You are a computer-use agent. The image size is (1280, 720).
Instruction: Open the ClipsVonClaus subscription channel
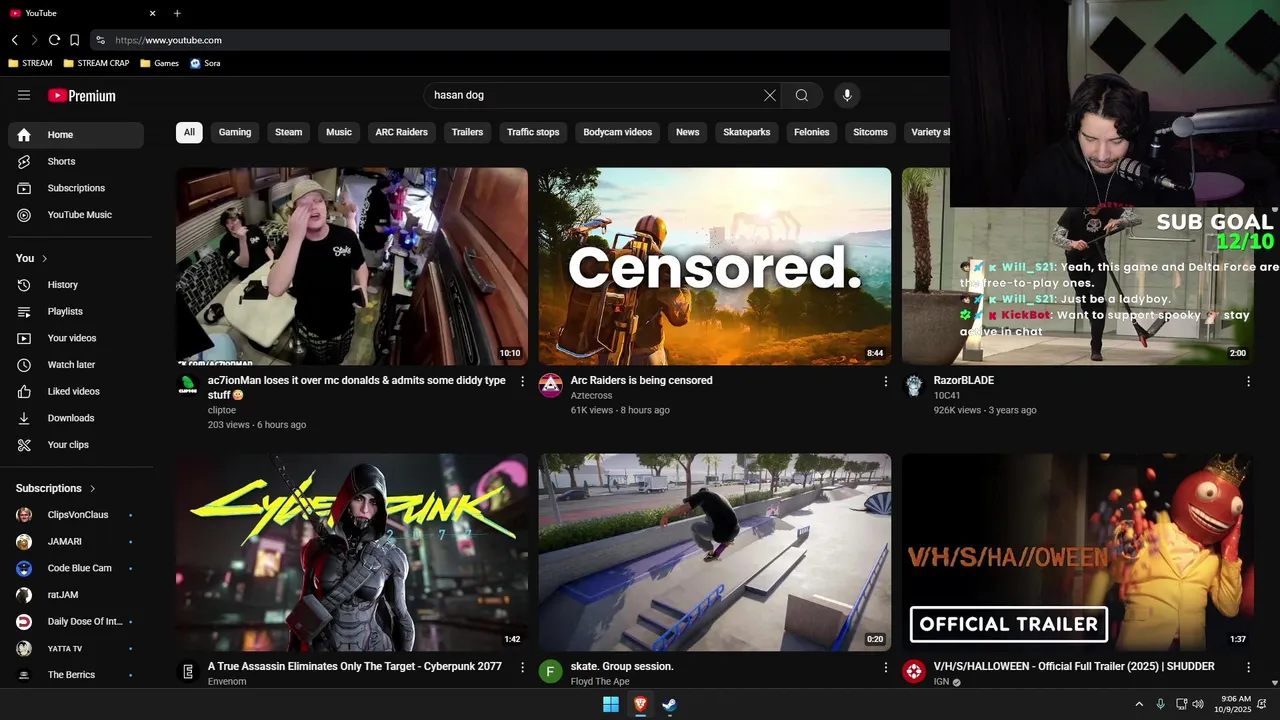[x=76, y=515]
